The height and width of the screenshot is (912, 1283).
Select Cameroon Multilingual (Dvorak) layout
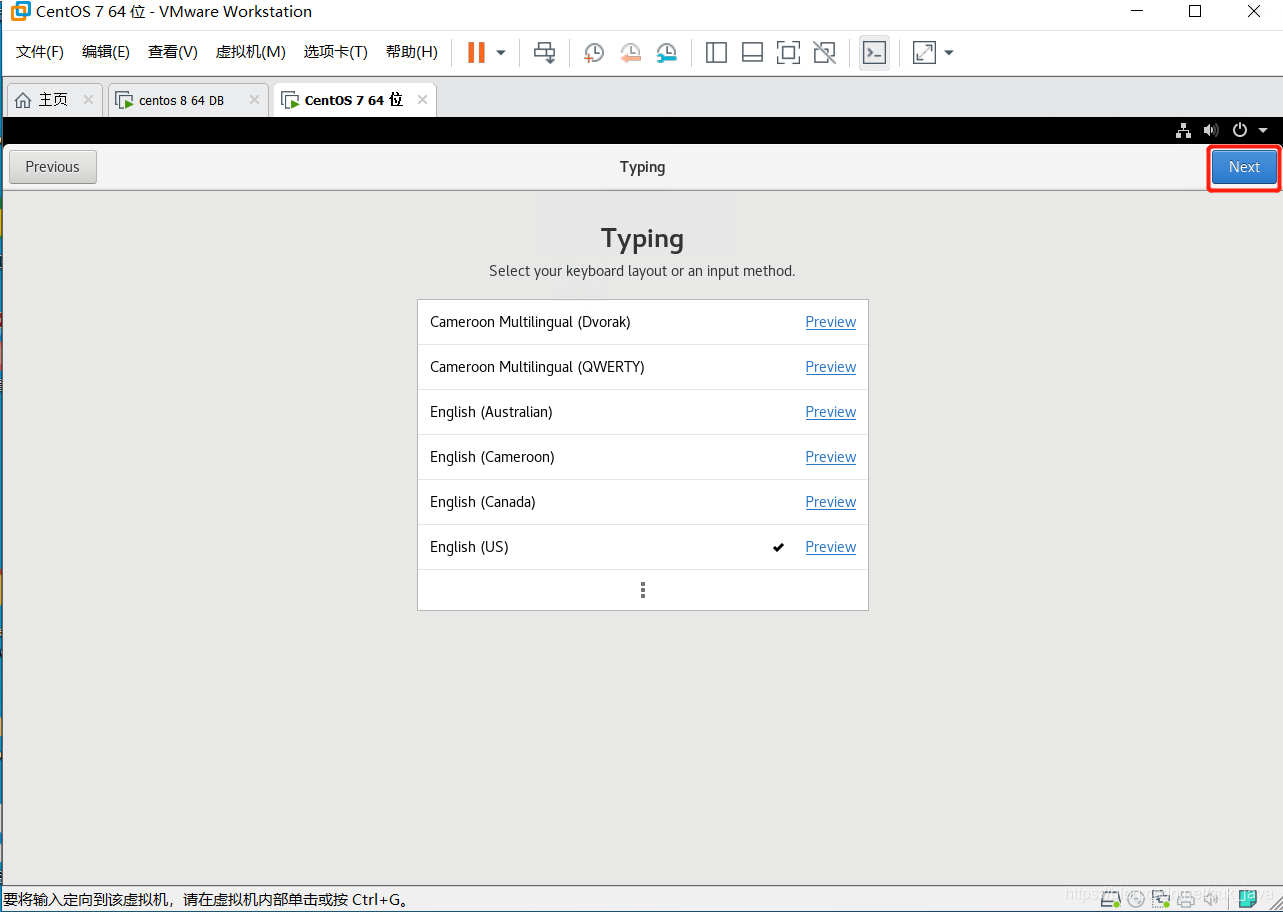(x=643, y=322)
